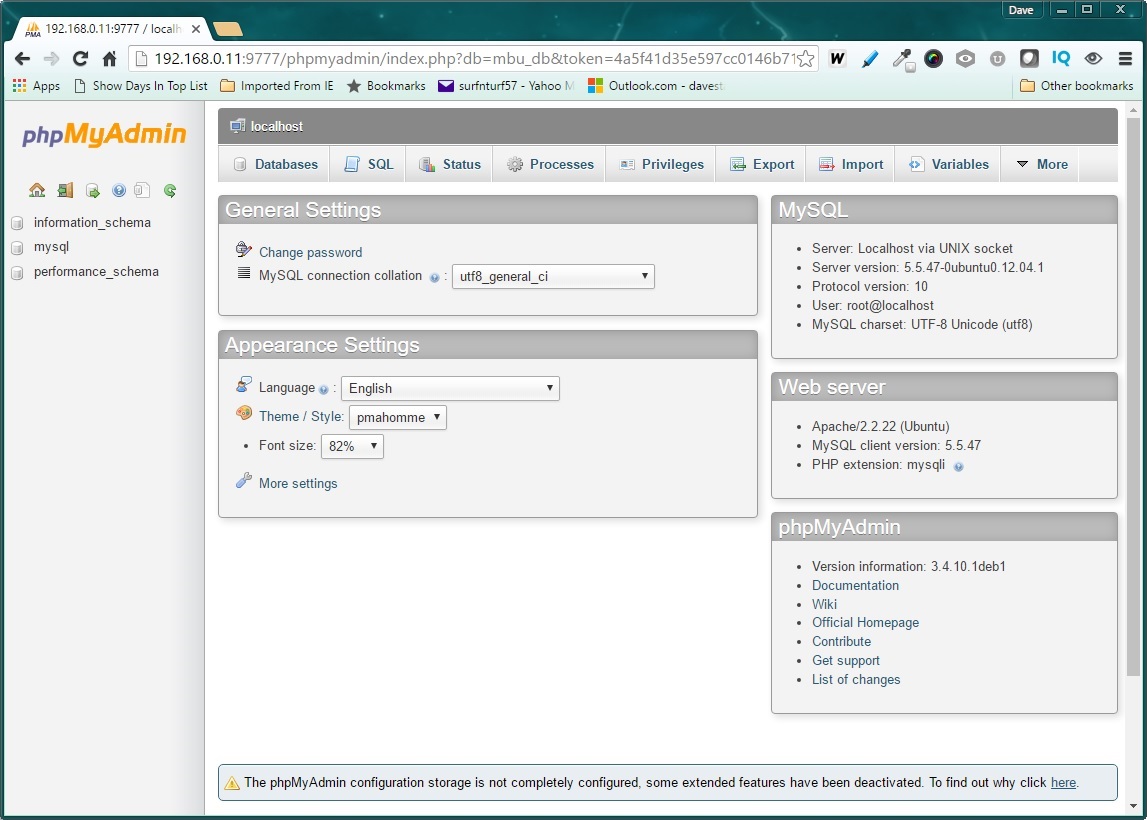Screen dimensions: 1147x820
Task: Open the Chrome hamburger menu
Action: (1125, 59)
